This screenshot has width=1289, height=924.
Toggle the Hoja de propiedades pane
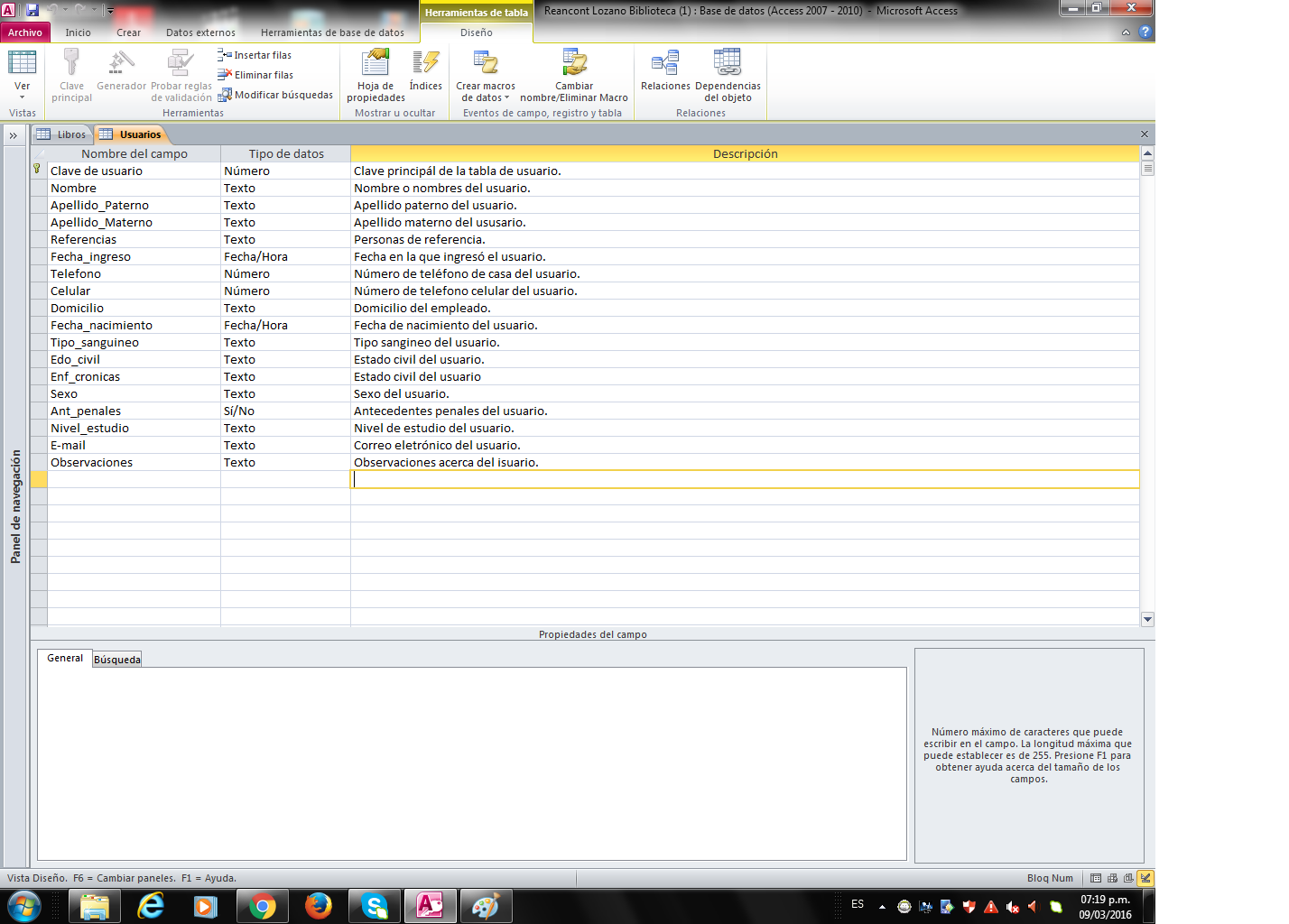[x=376, y=64]
